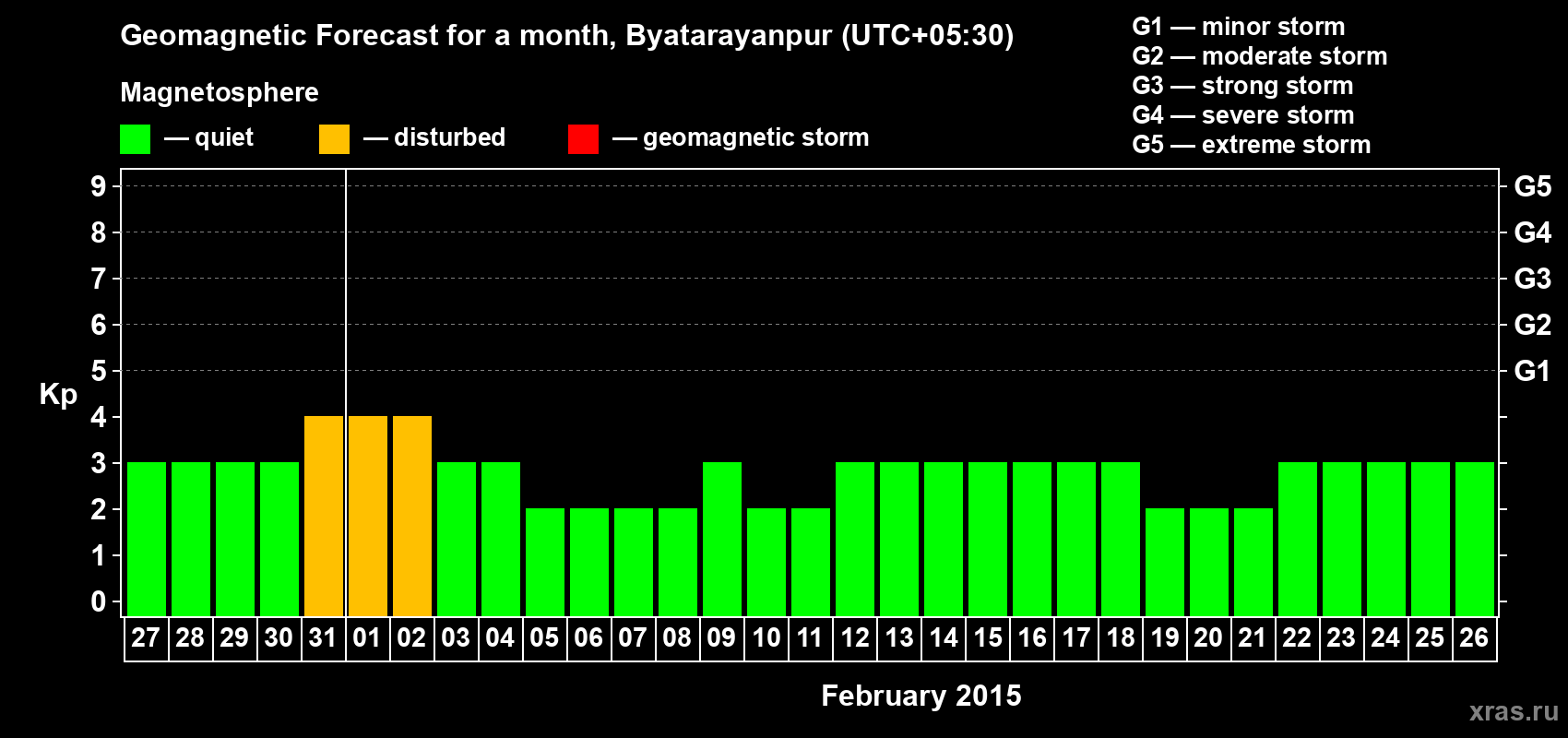Click the 'G1' right-axis label
This screenshot has height=738, width=1568.
point(1533,371)
